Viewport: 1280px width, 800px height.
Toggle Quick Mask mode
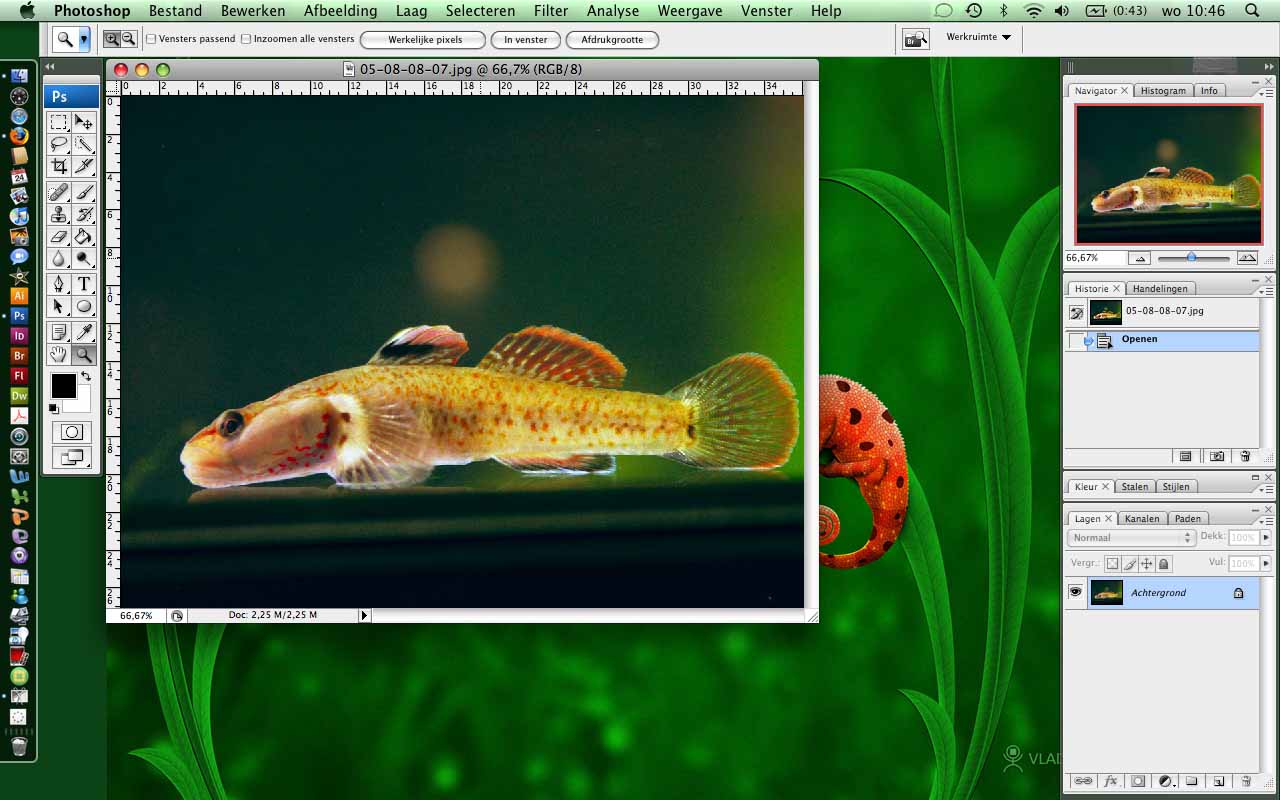(x=72, y=432)
